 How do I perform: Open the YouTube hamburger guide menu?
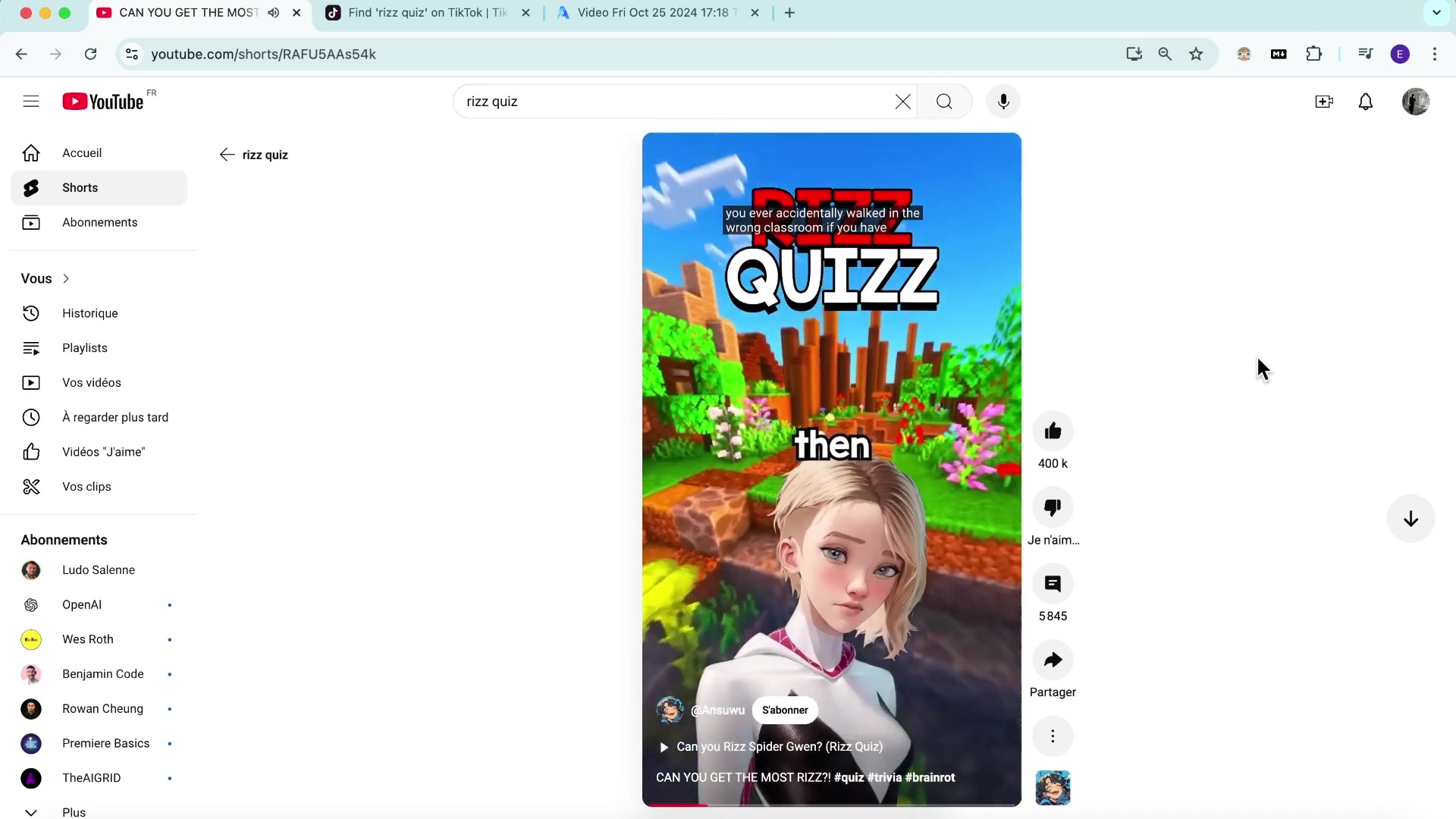(x=31, y=102)
